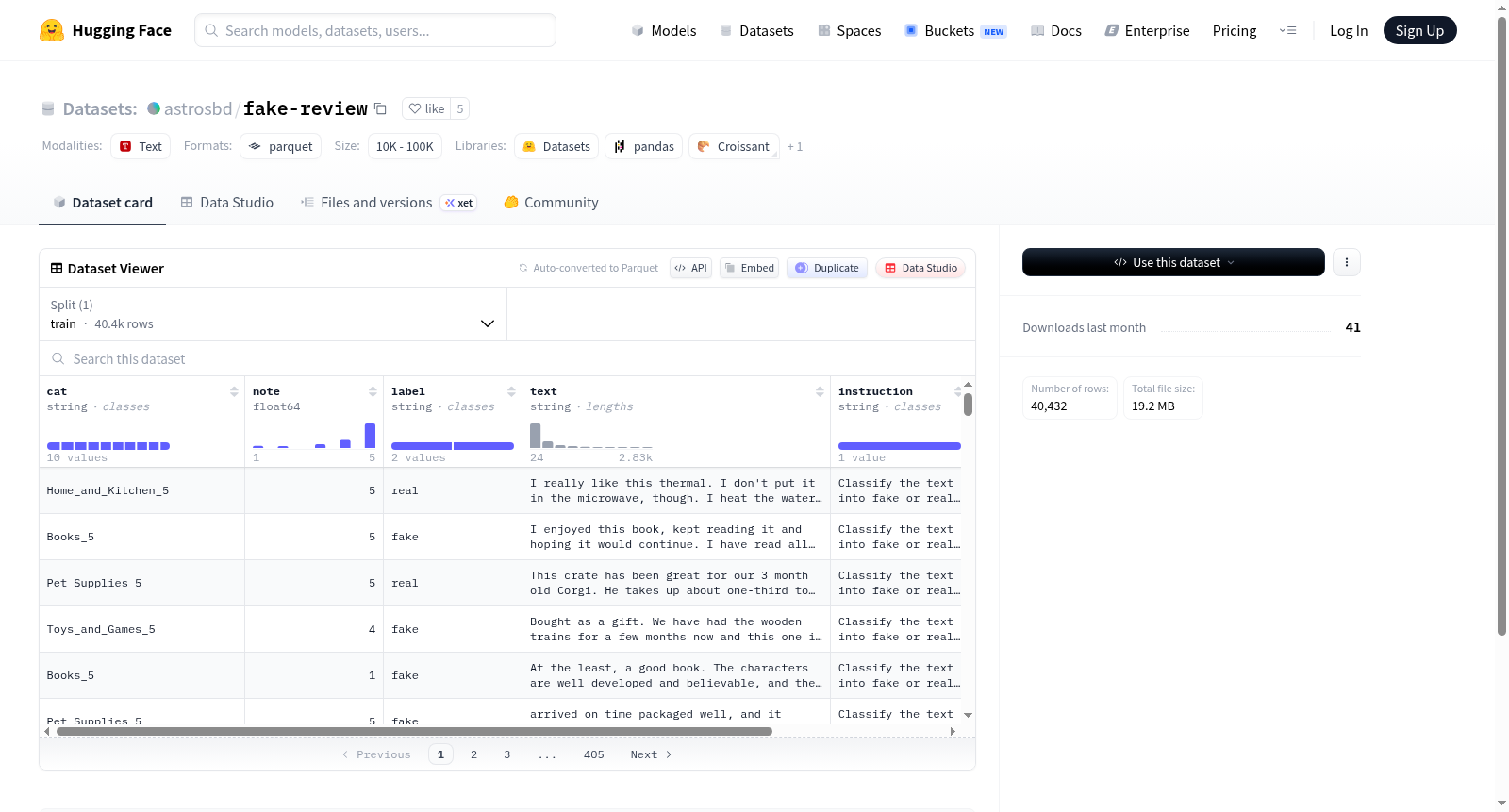Screen dimensions: 1509x812
Task: Copy dataset name with the copy icon
Action: [x=380, y=108]
